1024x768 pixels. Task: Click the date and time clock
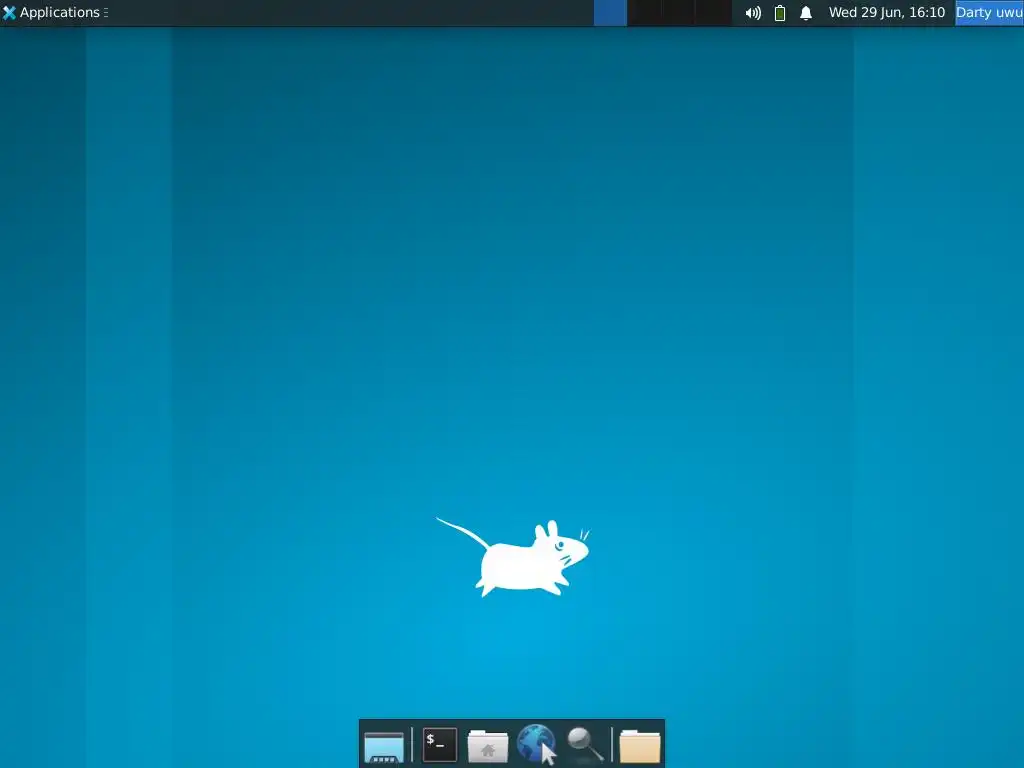(887, 12)
